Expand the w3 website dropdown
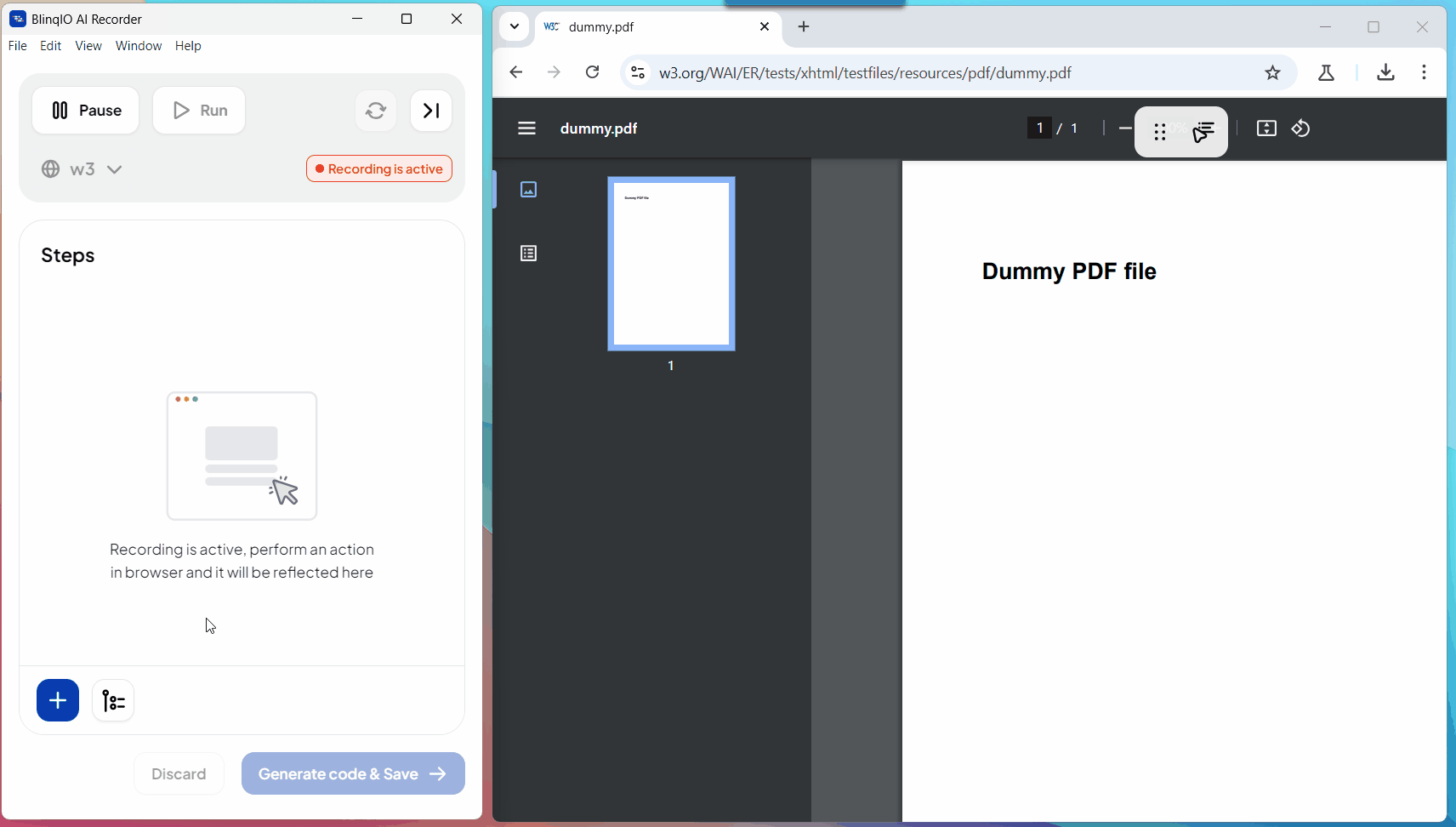This screenshot has width=1456, height=827. pyautogui.click(x=114, y=168)
